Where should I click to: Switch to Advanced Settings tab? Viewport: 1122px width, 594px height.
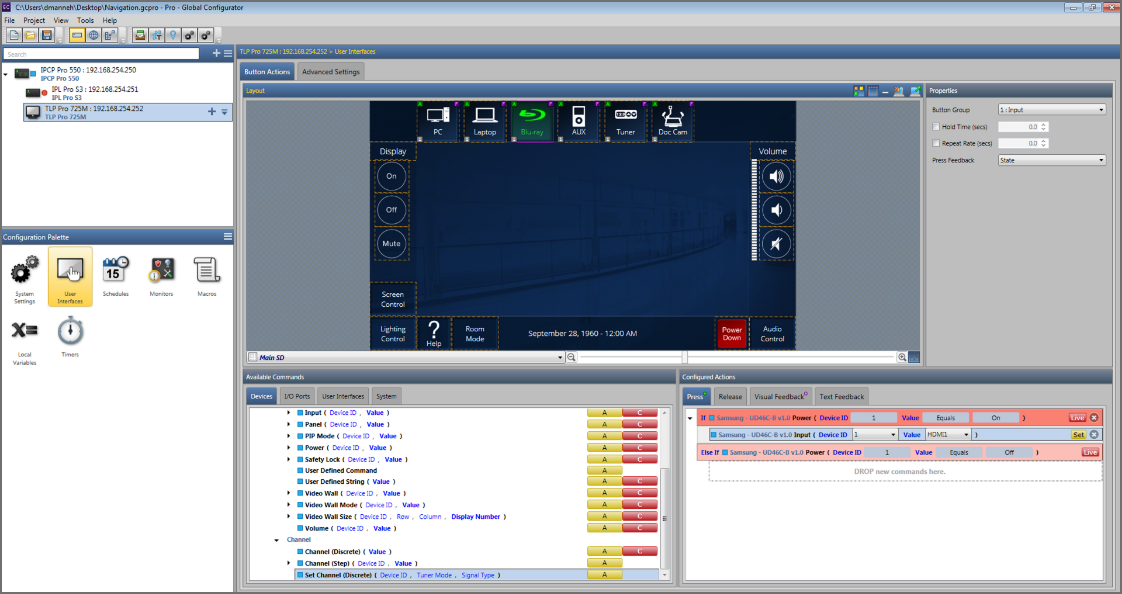coord(331,72)
